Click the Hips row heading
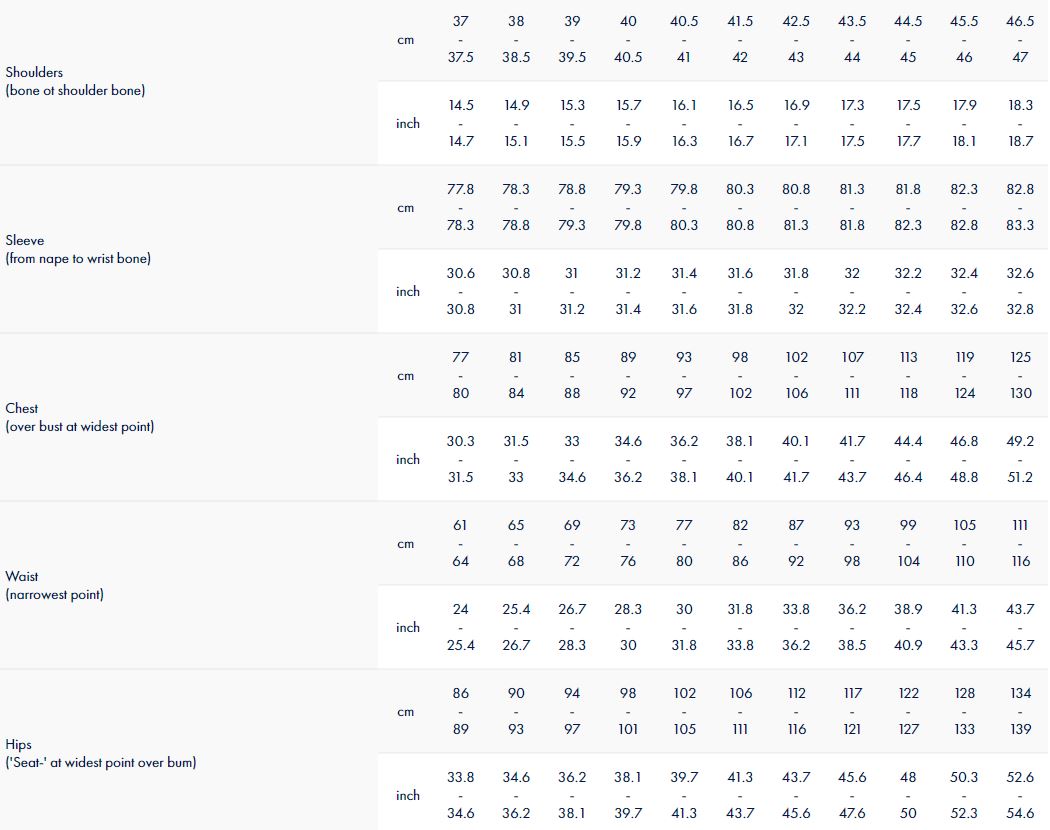Image resolution: width=1050 pixels, height=830 pixels. point(19,744)
